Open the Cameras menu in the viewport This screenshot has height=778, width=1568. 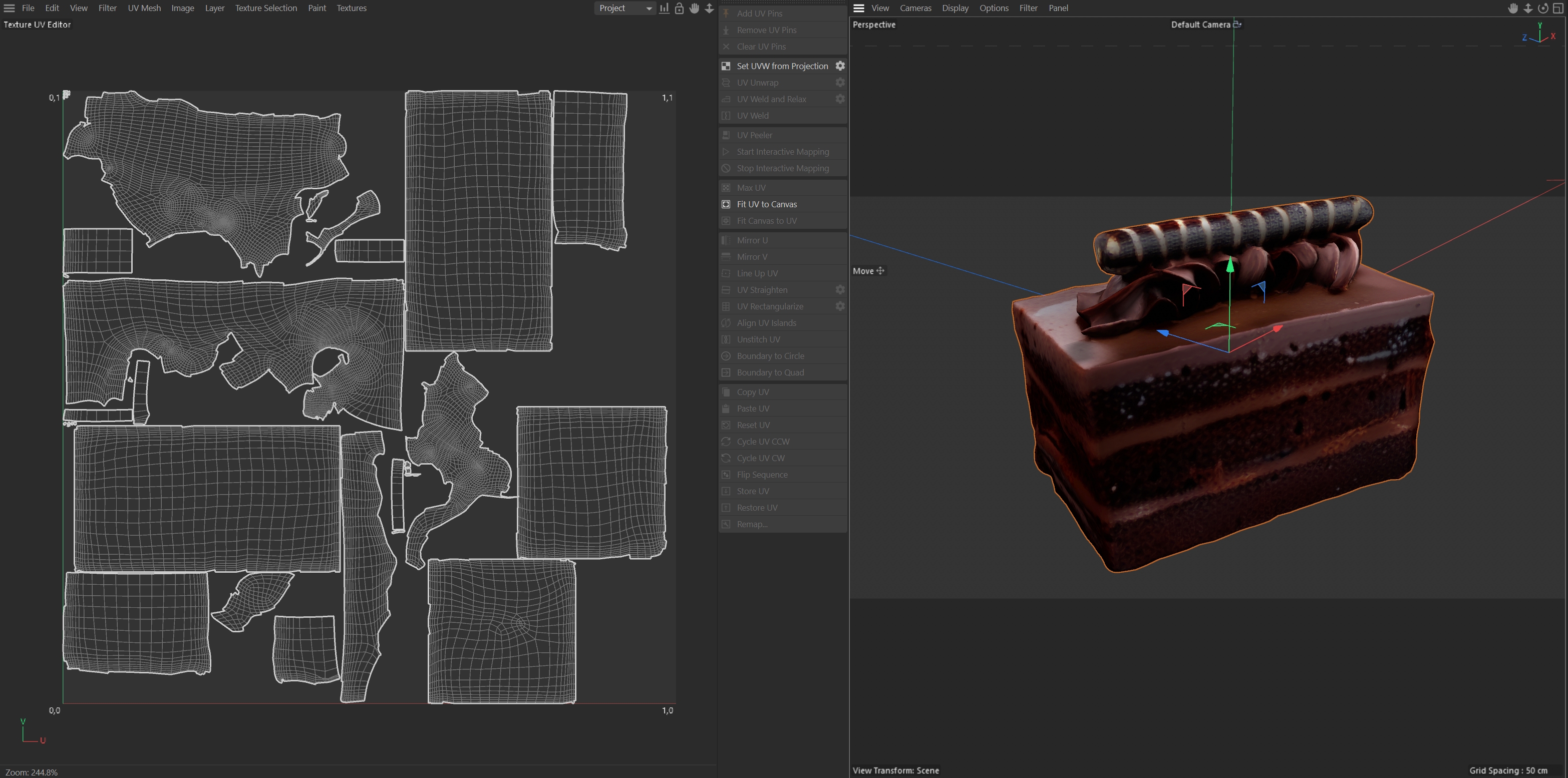(x=915, y=8)
